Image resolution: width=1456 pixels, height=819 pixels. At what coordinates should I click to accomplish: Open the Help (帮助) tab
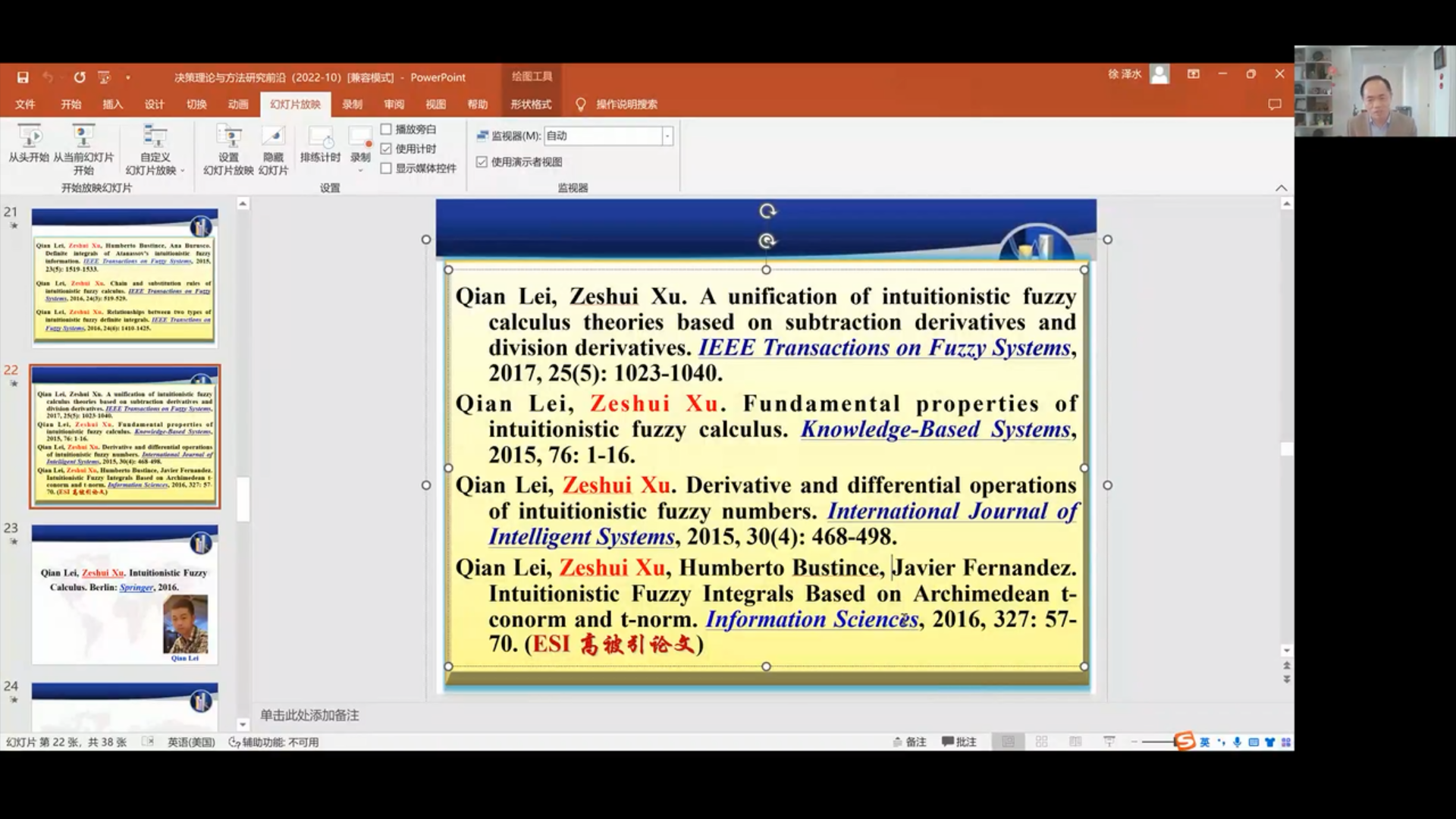[477, 105]
